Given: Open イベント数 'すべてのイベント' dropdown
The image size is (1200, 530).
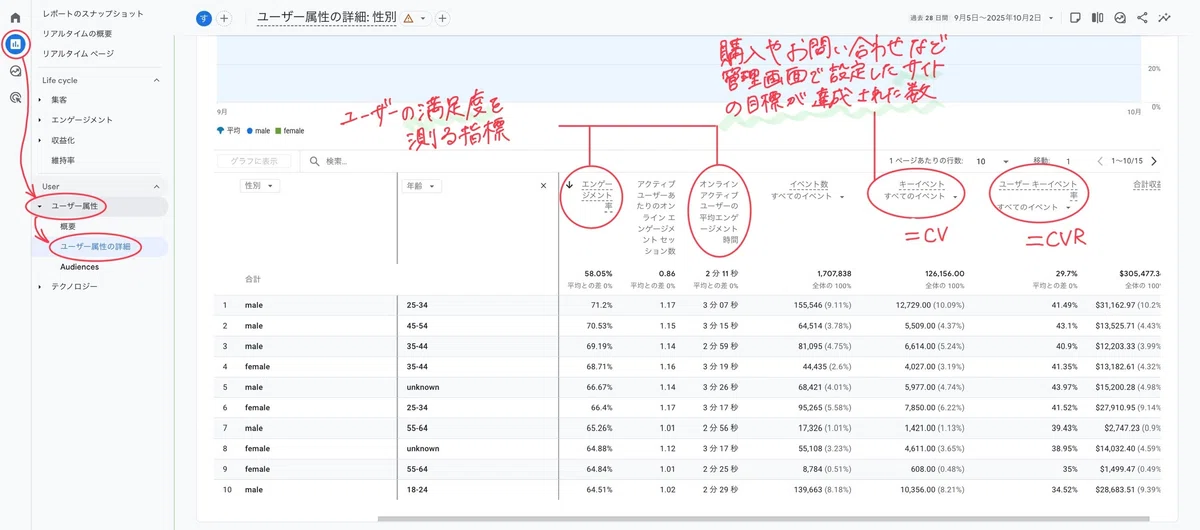Looking at the screenshot, I should coord(808,196).
